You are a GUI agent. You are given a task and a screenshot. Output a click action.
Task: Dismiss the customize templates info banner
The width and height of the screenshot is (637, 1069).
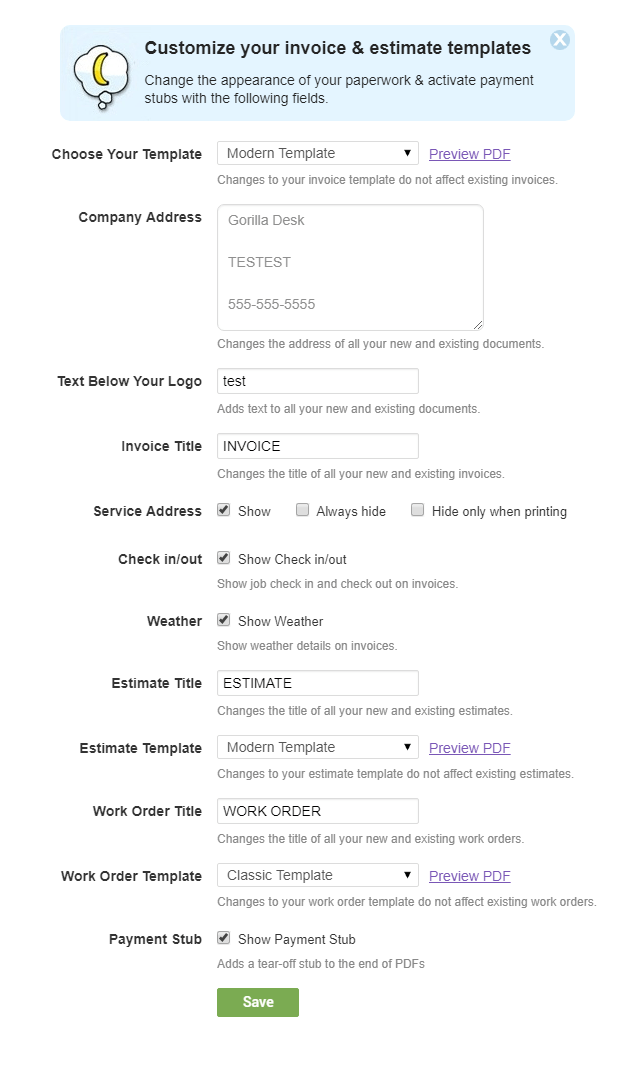(559, 40)
